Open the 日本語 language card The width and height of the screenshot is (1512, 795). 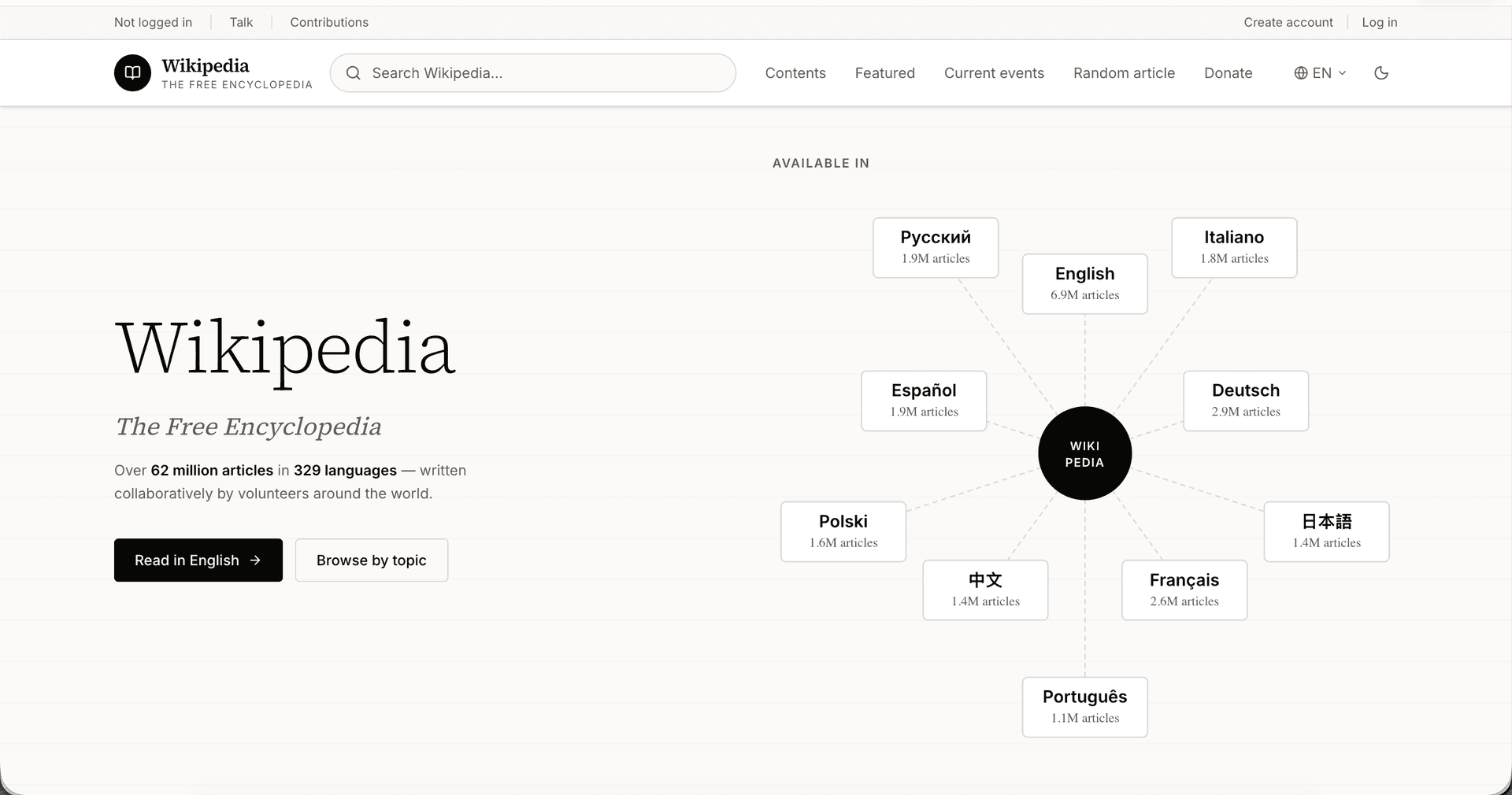[x=1327, y=531]
